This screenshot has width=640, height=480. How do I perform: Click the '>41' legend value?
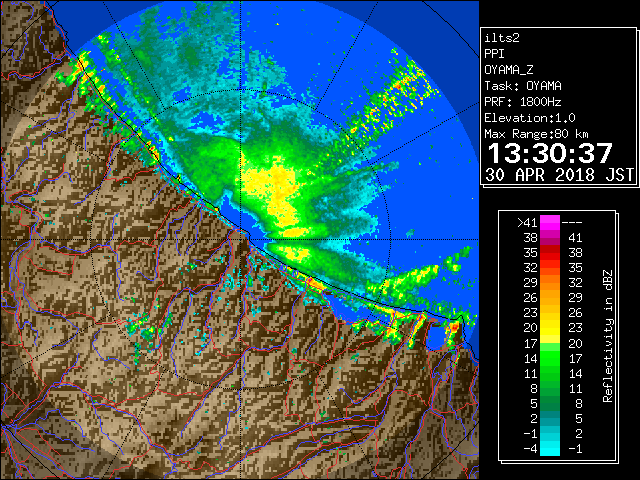527,222
